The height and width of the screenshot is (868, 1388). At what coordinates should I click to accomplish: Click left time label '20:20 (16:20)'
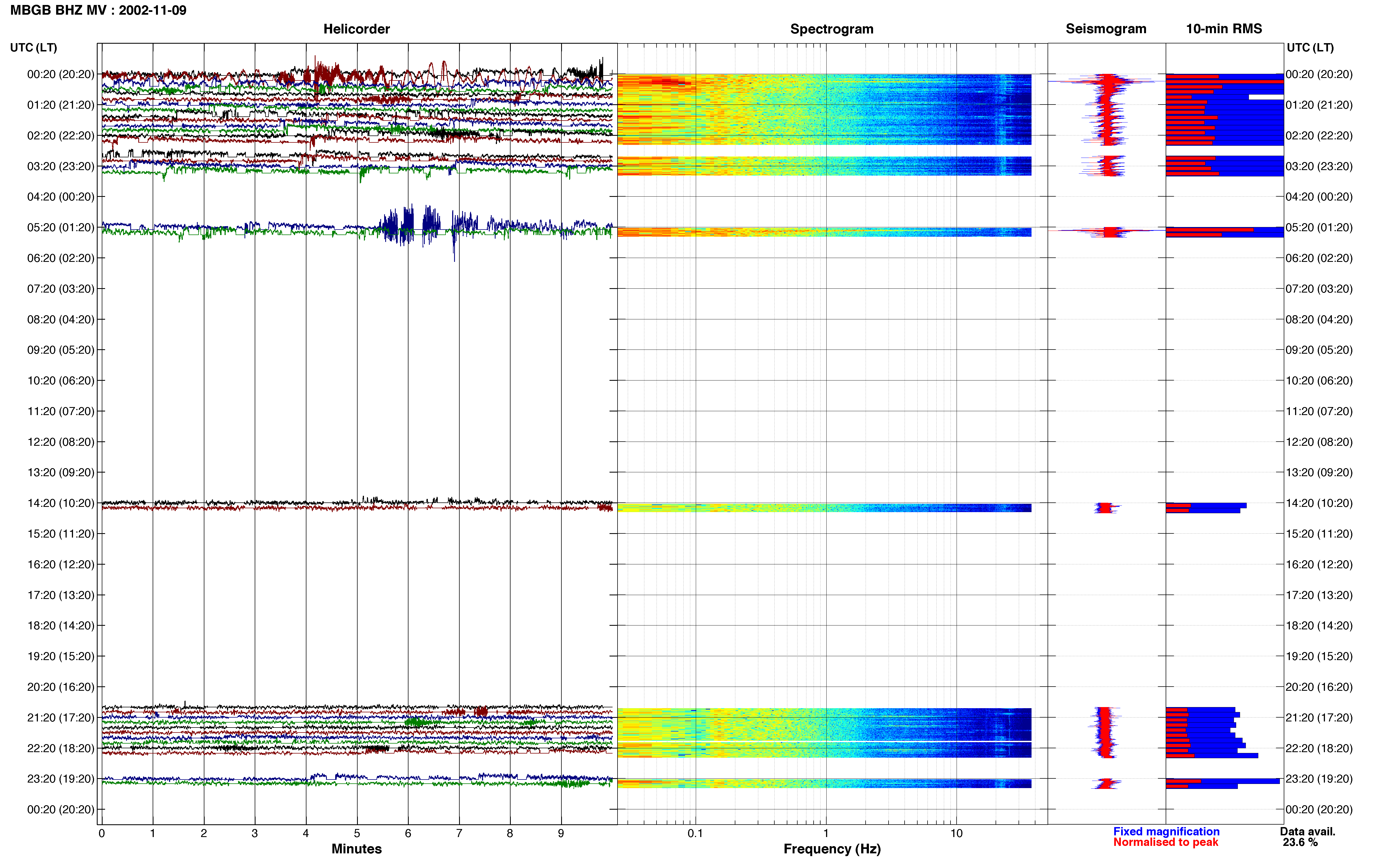tap(61, 687)
